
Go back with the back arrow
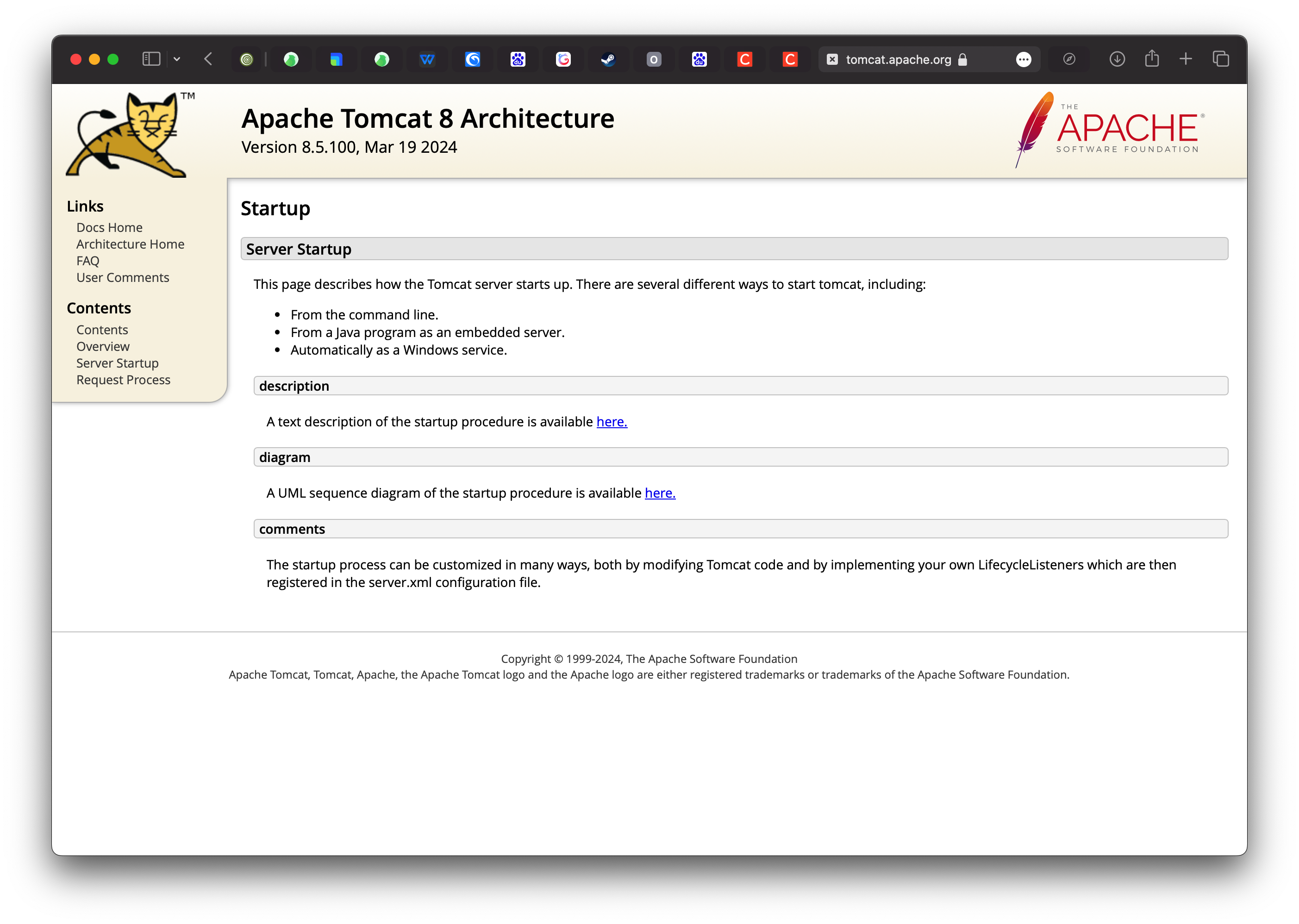[x=208, y=59]
